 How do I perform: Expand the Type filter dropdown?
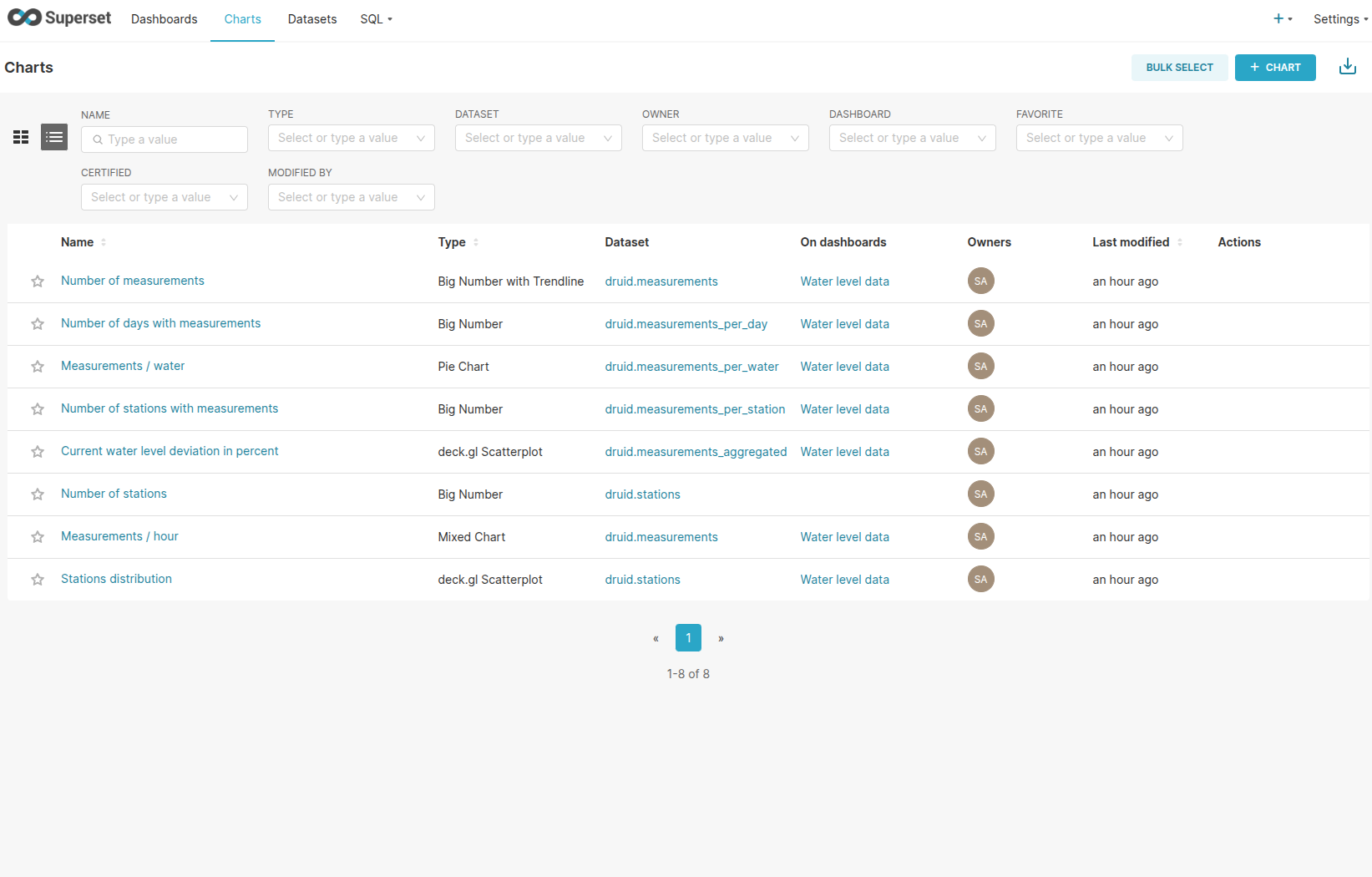click(x=351, y=138)
